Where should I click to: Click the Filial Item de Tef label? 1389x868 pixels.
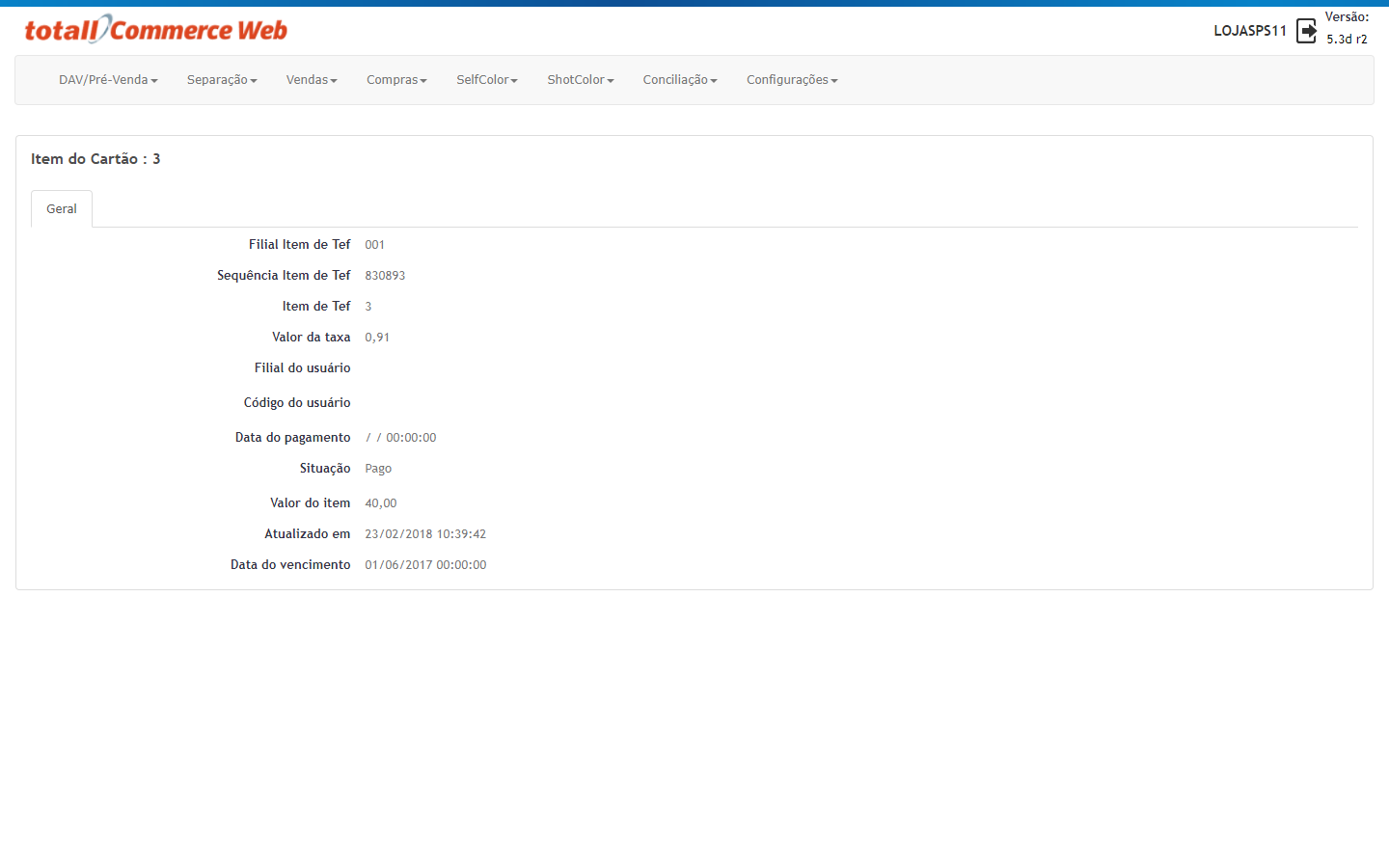click(299, 245)
